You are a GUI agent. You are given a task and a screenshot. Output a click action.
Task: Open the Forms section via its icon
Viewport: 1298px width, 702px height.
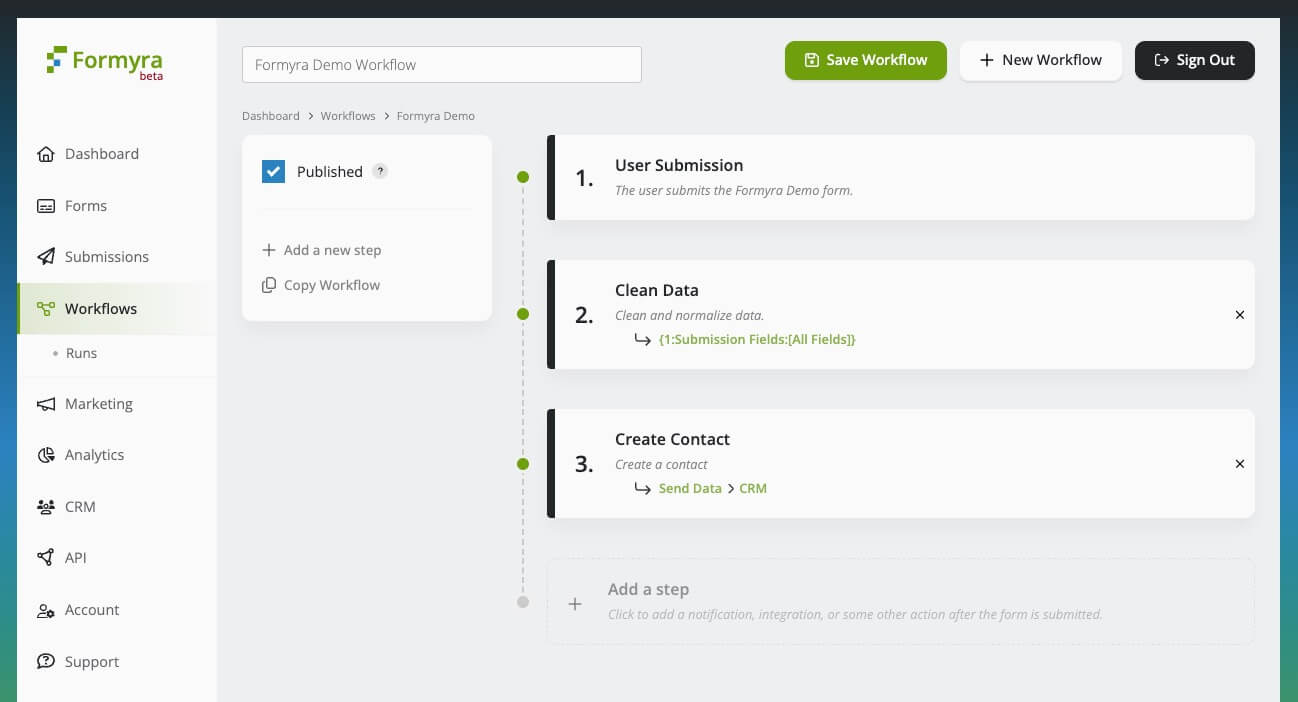pos(46,206)
